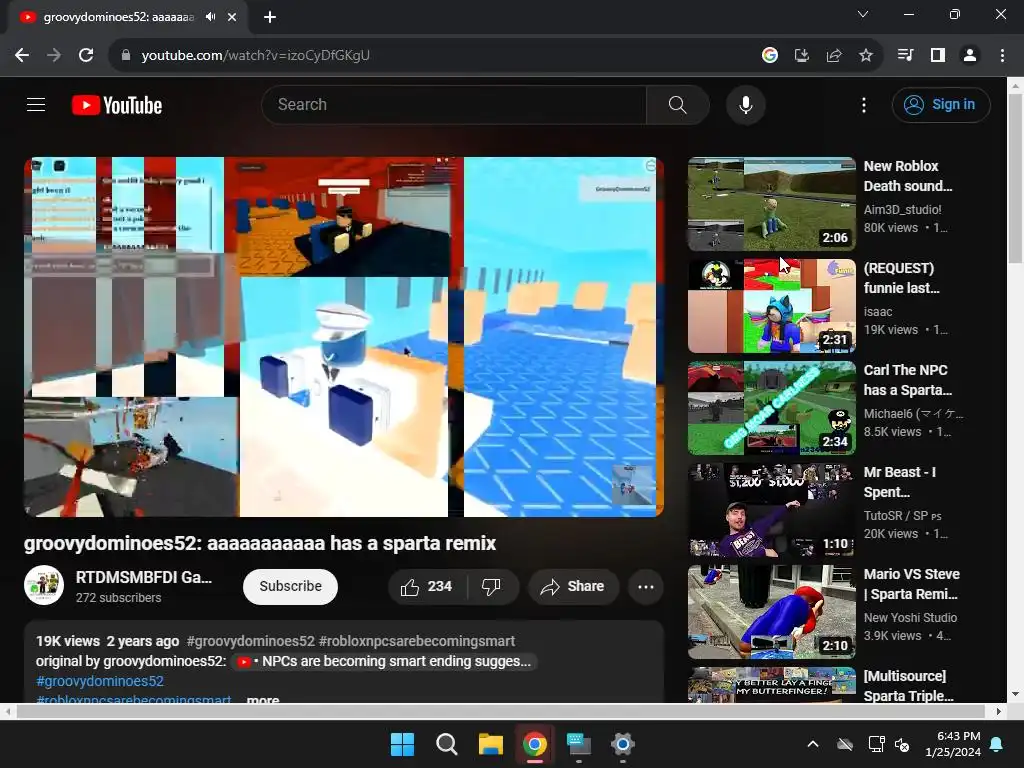Select the '19K views 2 years ago' text
Viewport: 1024px width, 768px height.
coord(107,641)
